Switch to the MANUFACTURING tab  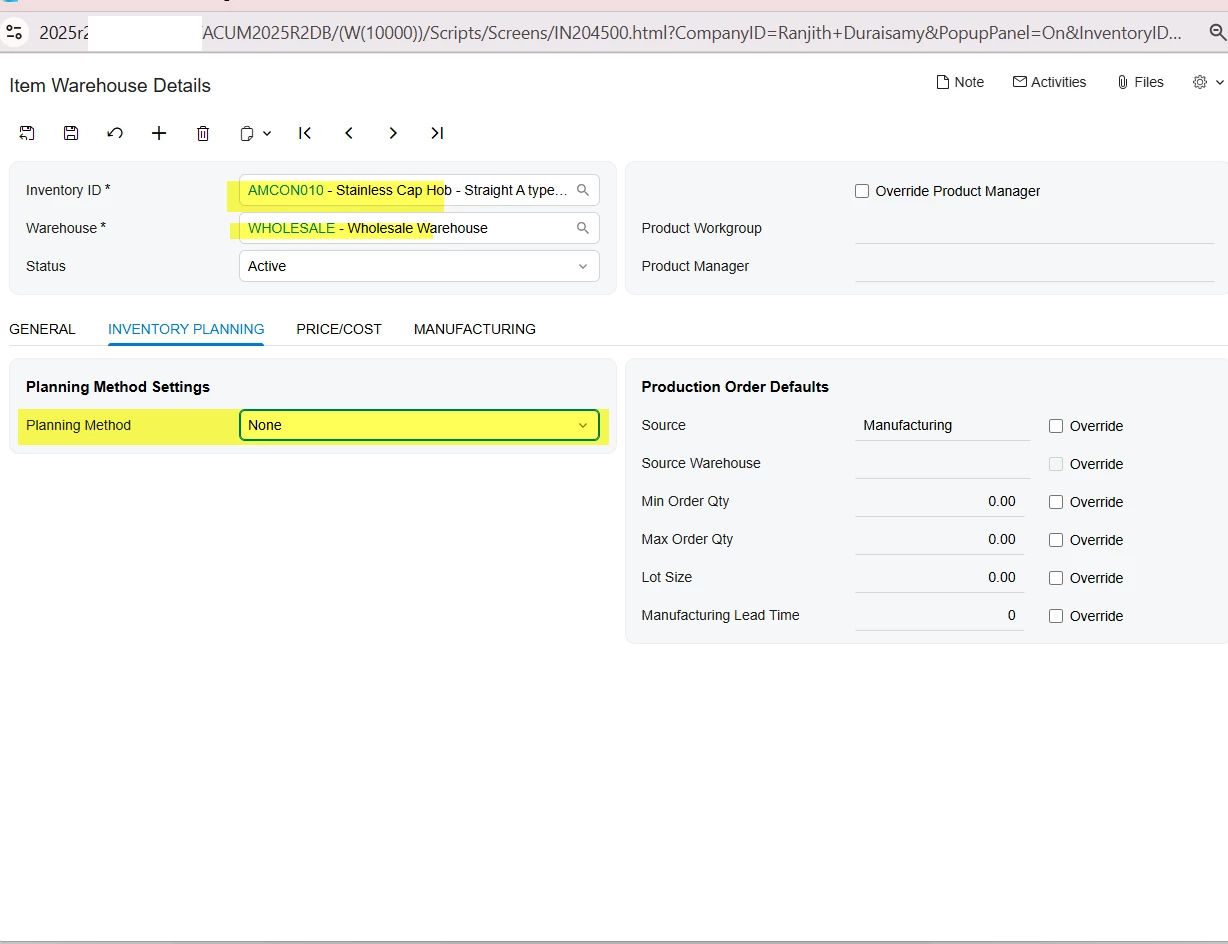point(475,329)
